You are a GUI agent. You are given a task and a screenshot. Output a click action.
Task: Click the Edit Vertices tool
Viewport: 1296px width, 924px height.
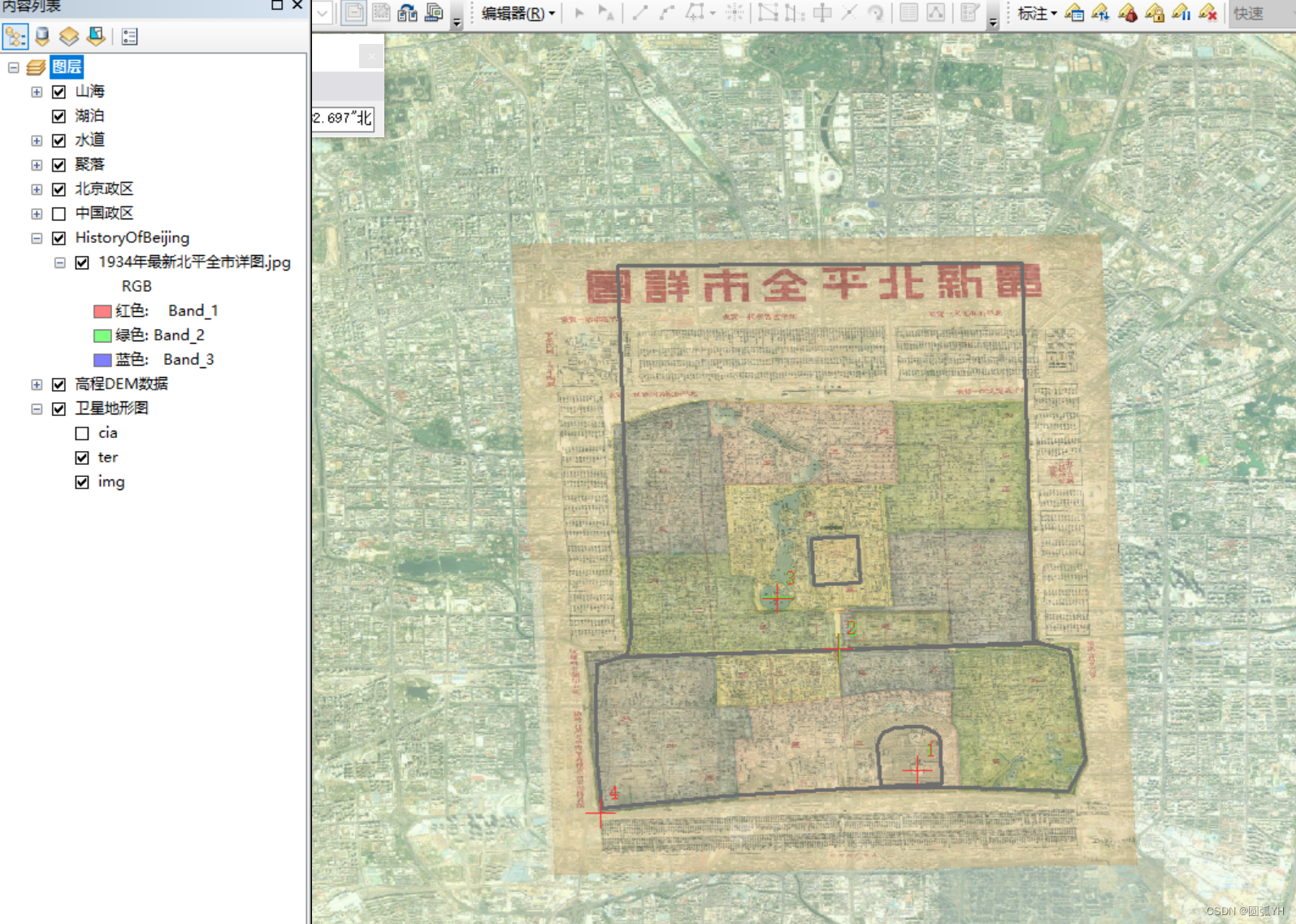pos(768,13)
